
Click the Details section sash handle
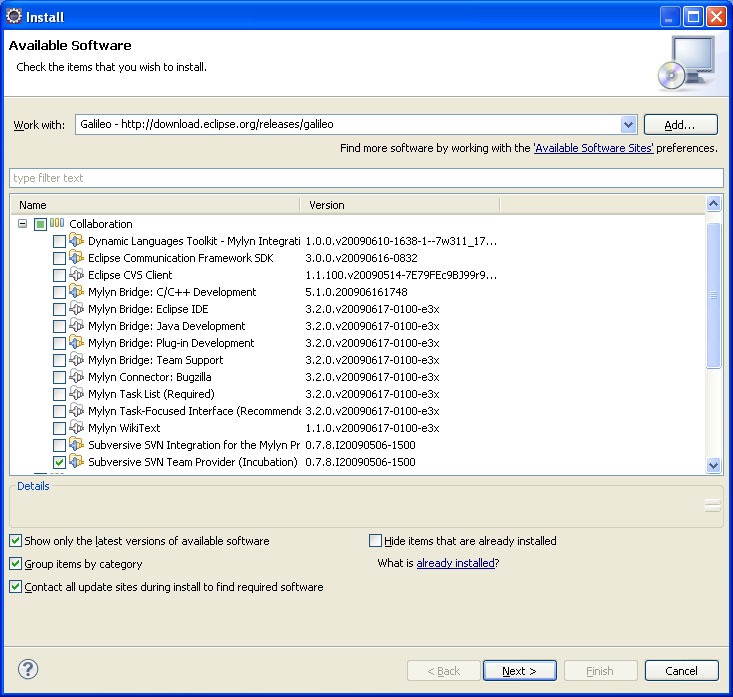click(x=712, y=505)
